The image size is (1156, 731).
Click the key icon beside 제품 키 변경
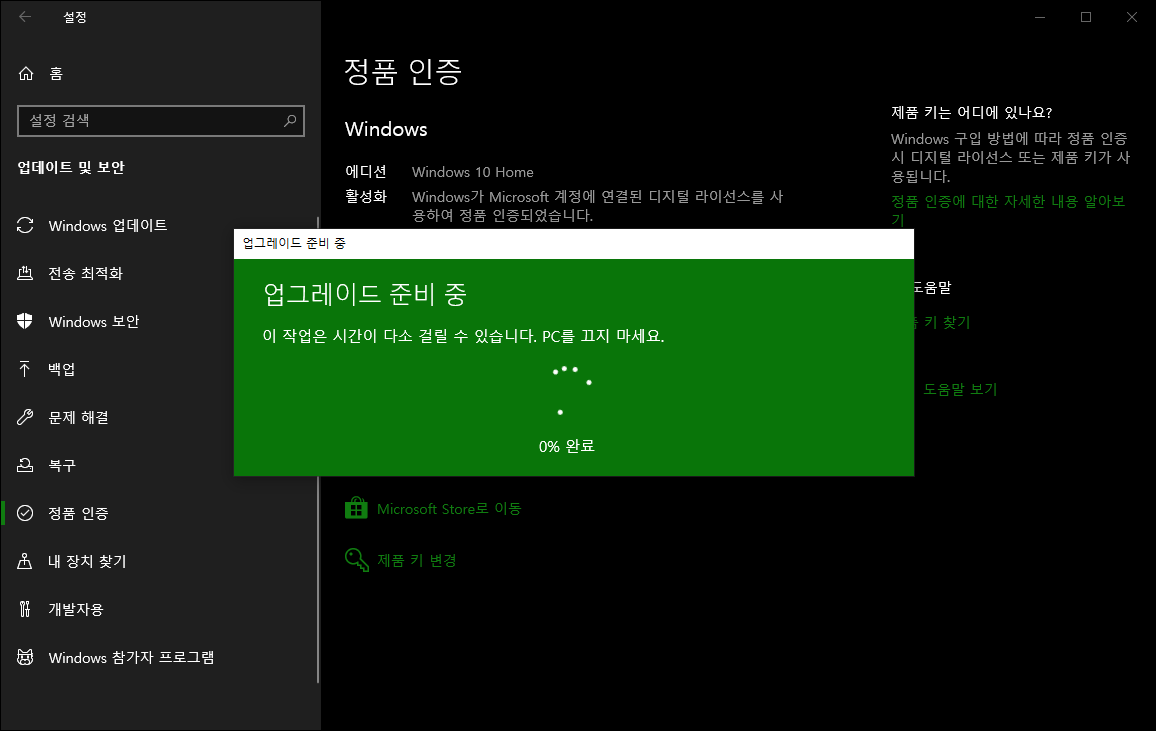click(356, 560)
